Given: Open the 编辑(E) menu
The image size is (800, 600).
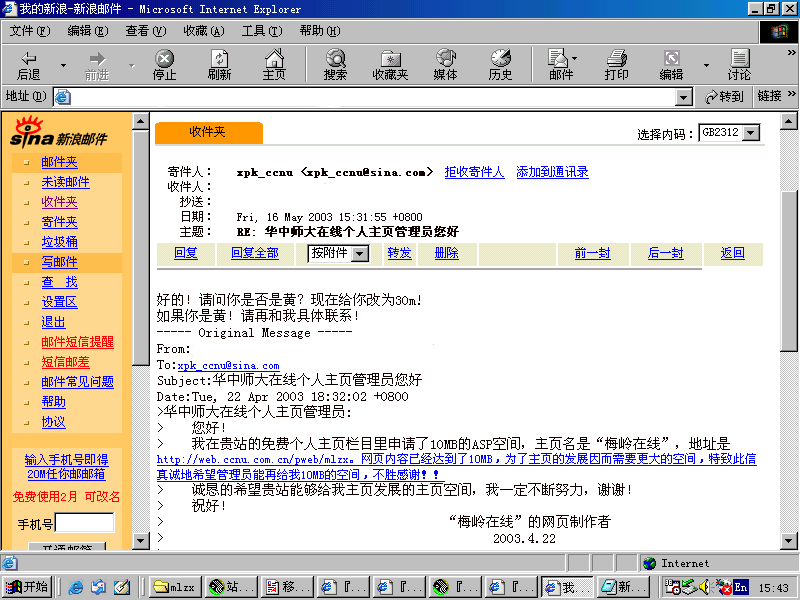Looking at the screenshot, I should coord(88,31).
